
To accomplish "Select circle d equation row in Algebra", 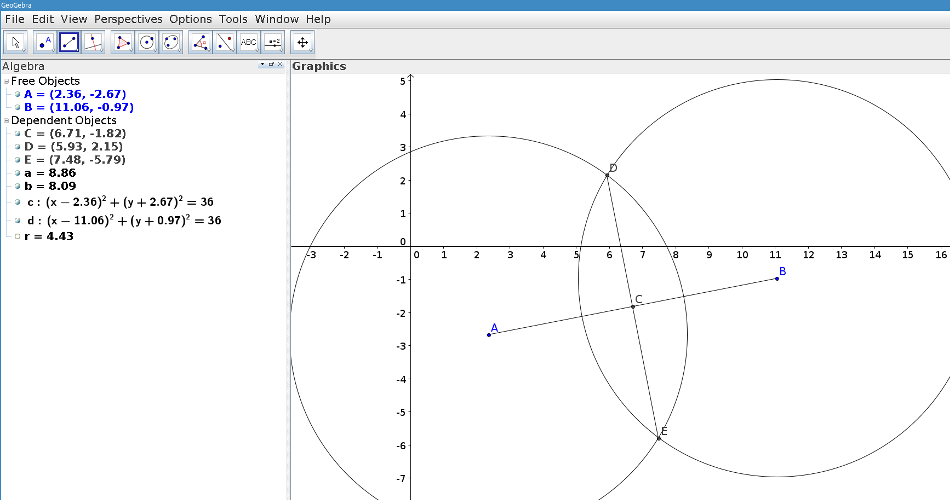I will coord(124,220).
